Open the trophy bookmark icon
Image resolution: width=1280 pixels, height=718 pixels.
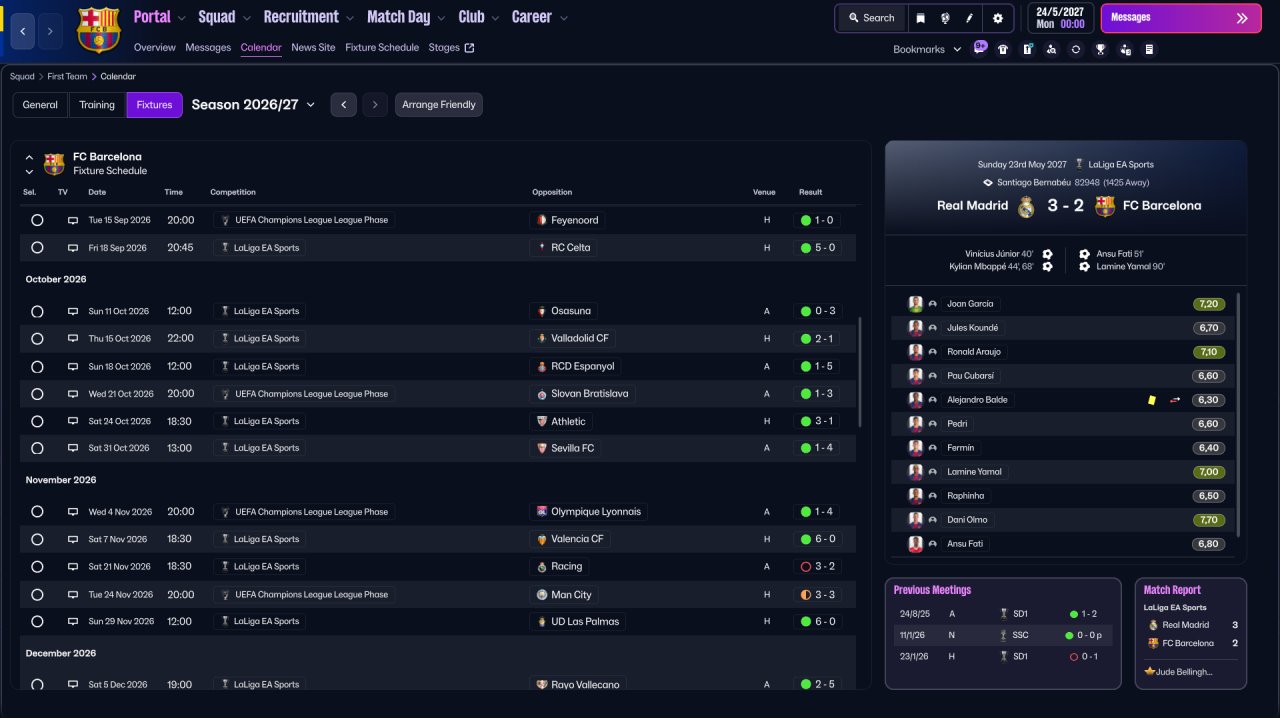point(1100,49)
